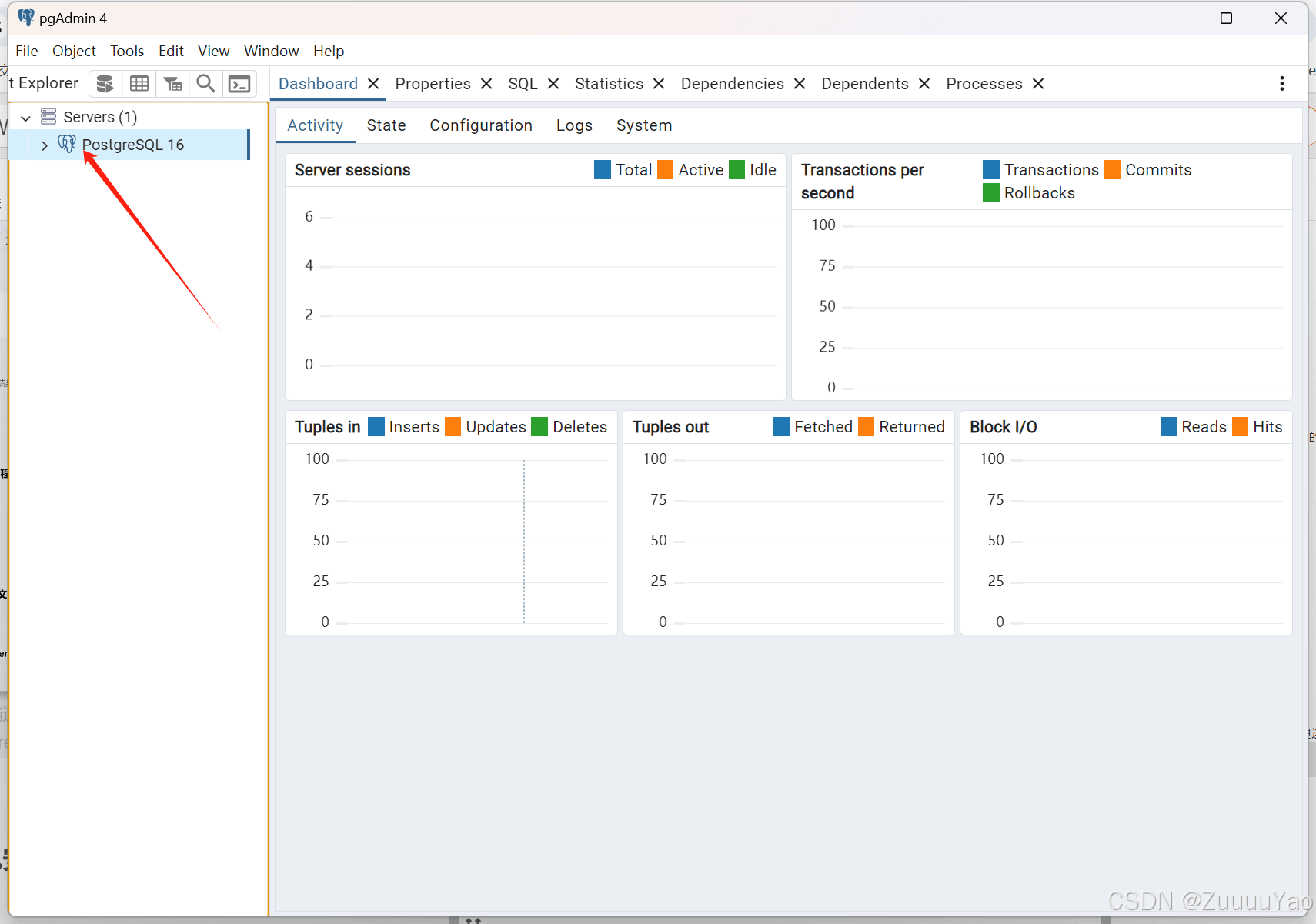
Task: Switch to the Processes tab
Action: (x=984, y=84)
